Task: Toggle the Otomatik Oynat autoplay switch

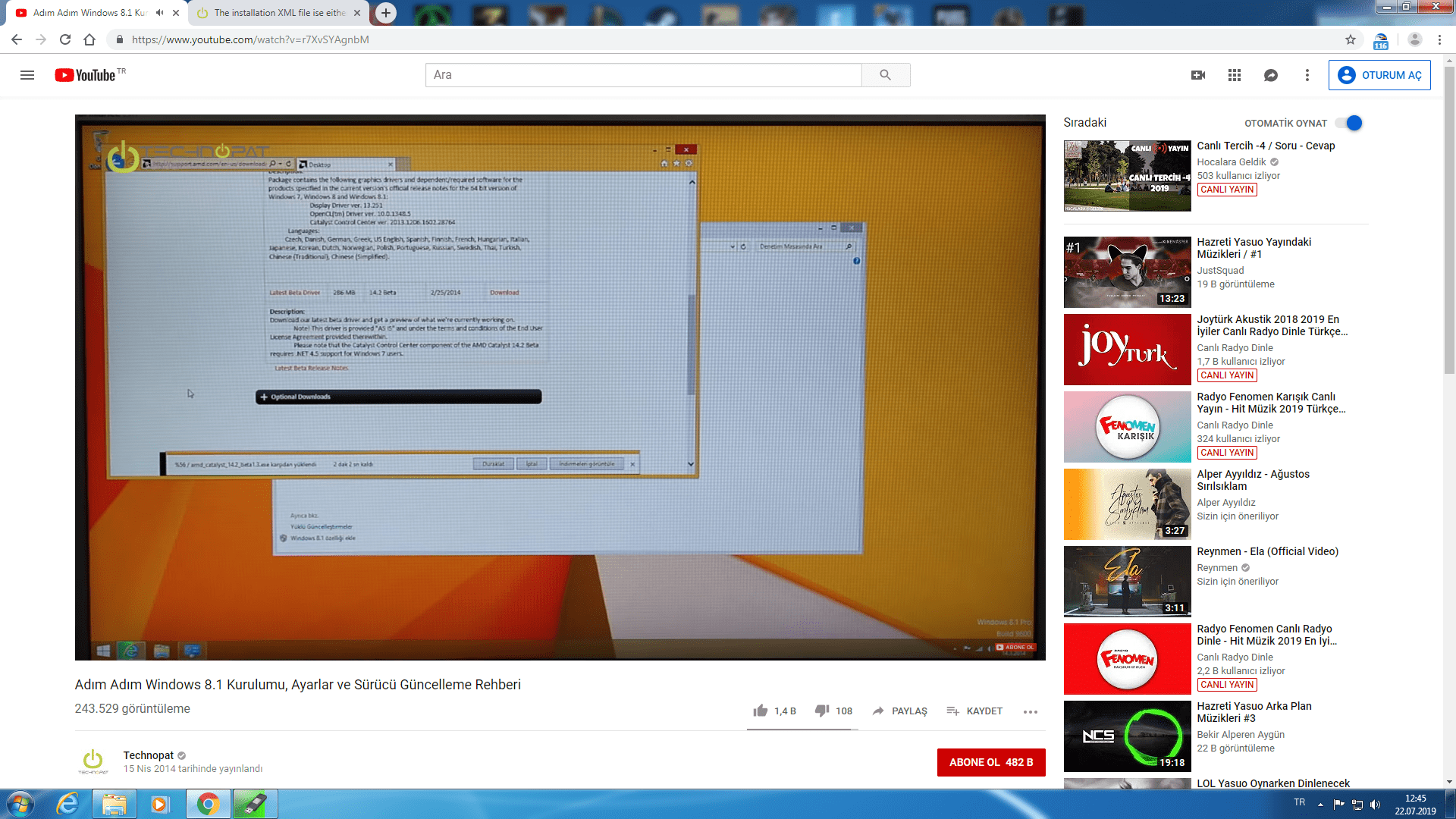Action: pyautogui.click(x=1349, y=123)
